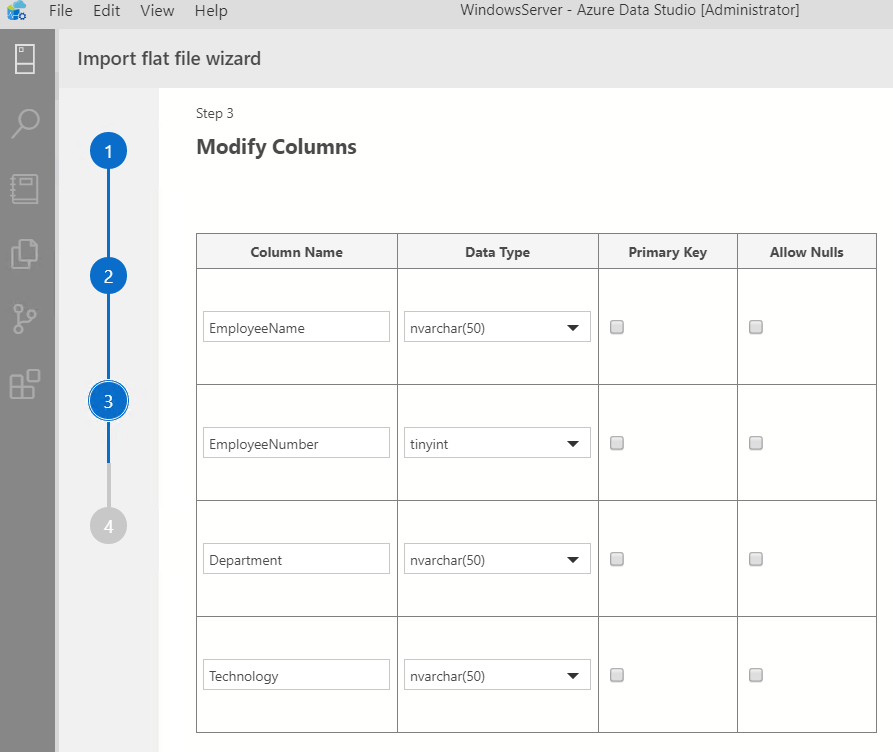
Task: Expand the tinyint data type dropdown
Action: pos(497,443)
